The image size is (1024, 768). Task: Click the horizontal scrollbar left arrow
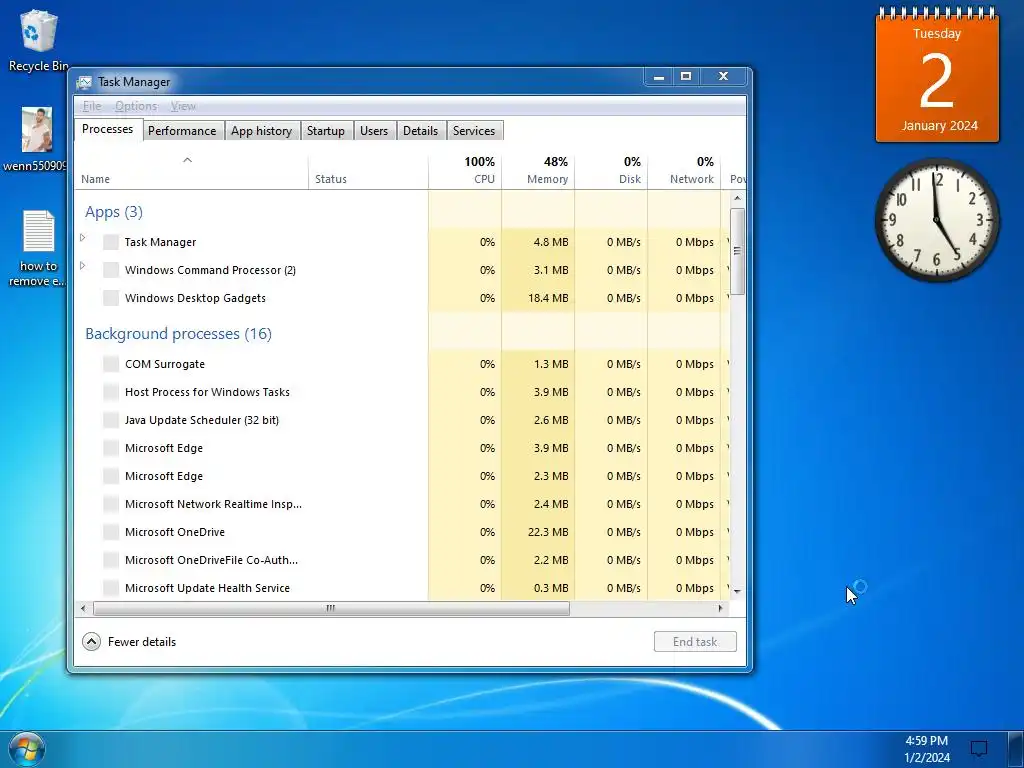(83, 609)
